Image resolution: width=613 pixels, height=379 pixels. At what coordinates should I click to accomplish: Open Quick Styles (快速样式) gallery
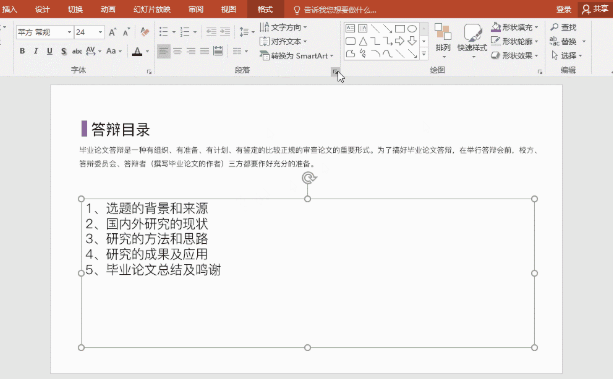472,41
